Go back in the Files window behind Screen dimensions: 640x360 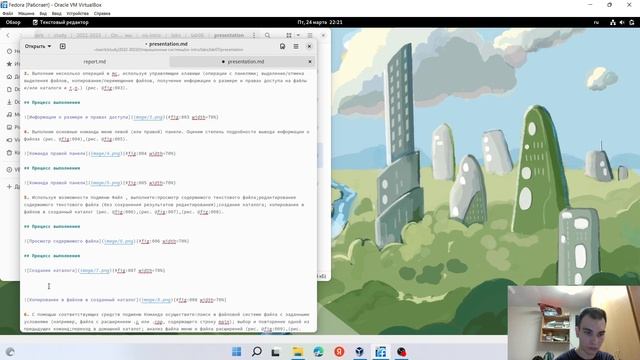pyautogui.click(x=8, y=36)
